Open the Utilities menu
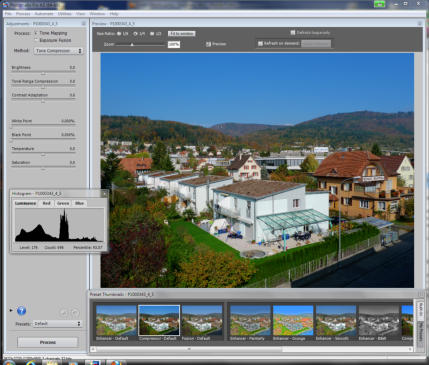 pyautogui.click(x=65, y=14)
